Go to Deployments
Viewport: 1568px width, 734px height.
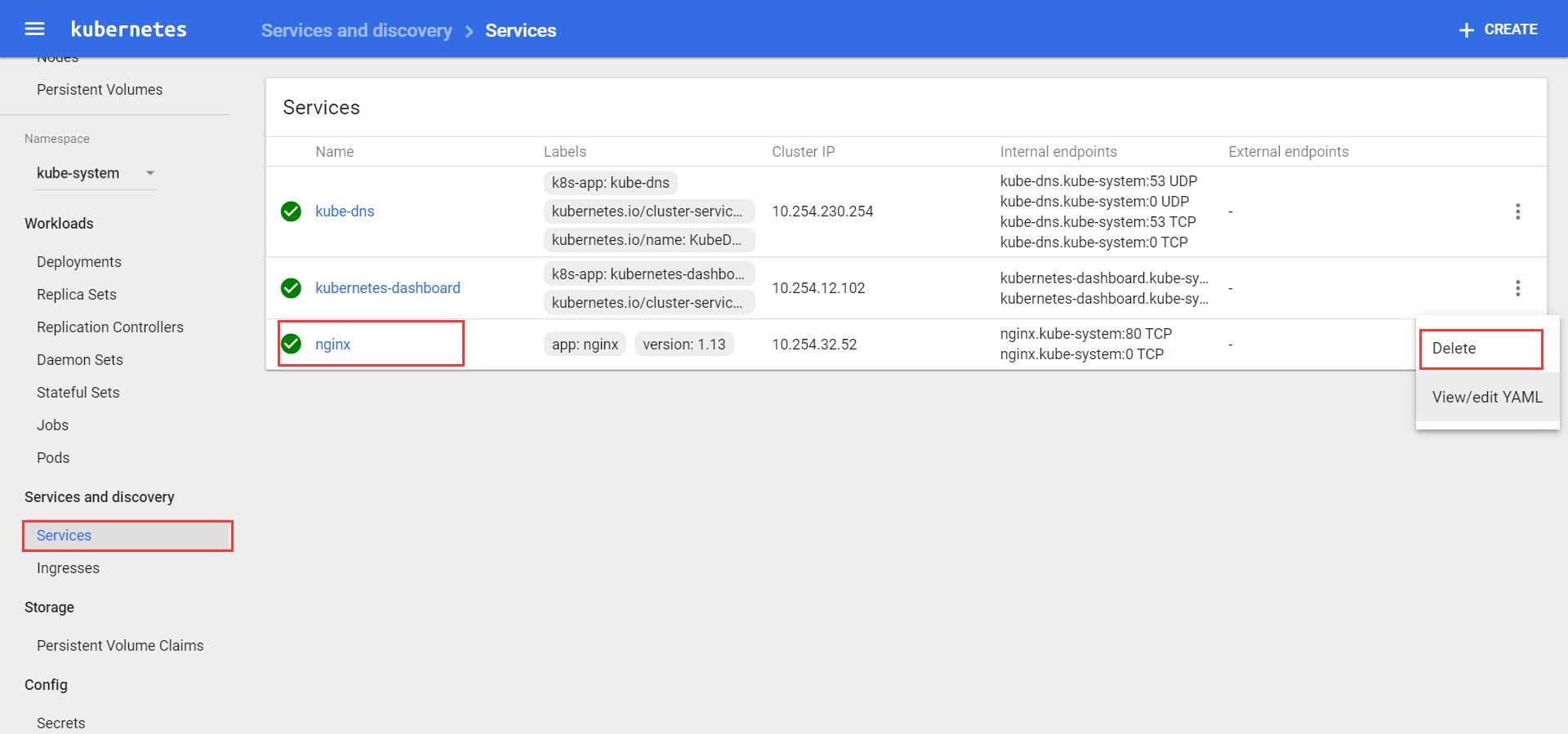pyautogui.click(x=79, y=261)
